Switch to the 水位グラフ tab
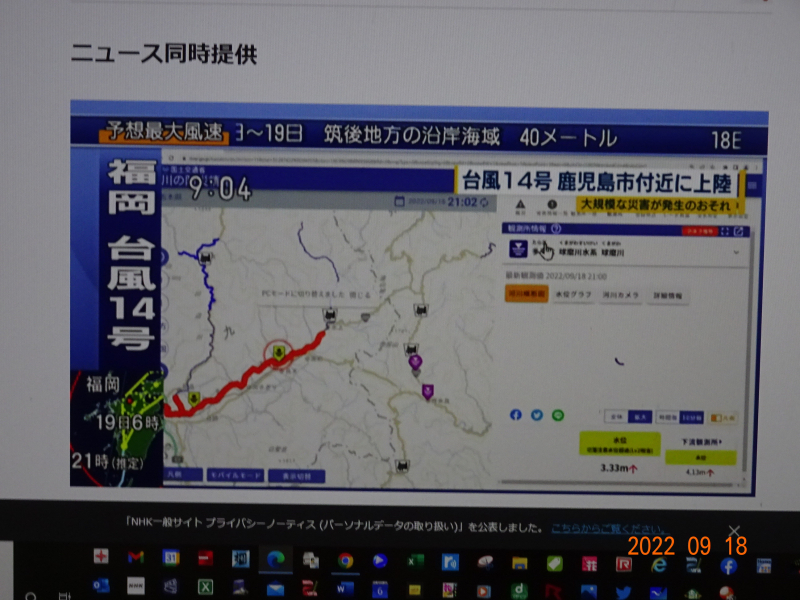 (x=573, y=295)
